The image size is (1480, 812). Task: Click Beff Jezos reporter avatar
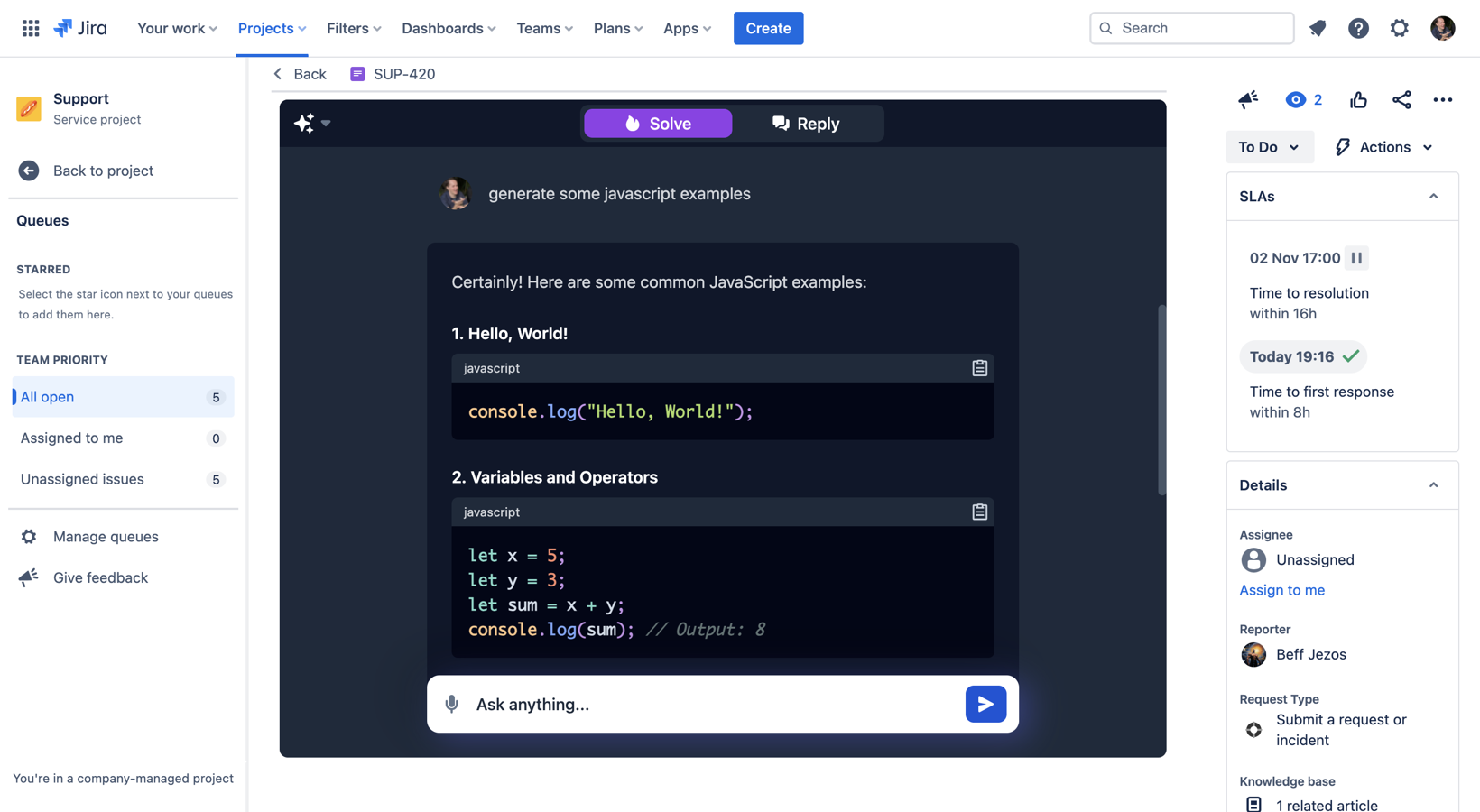point(1253,655)
